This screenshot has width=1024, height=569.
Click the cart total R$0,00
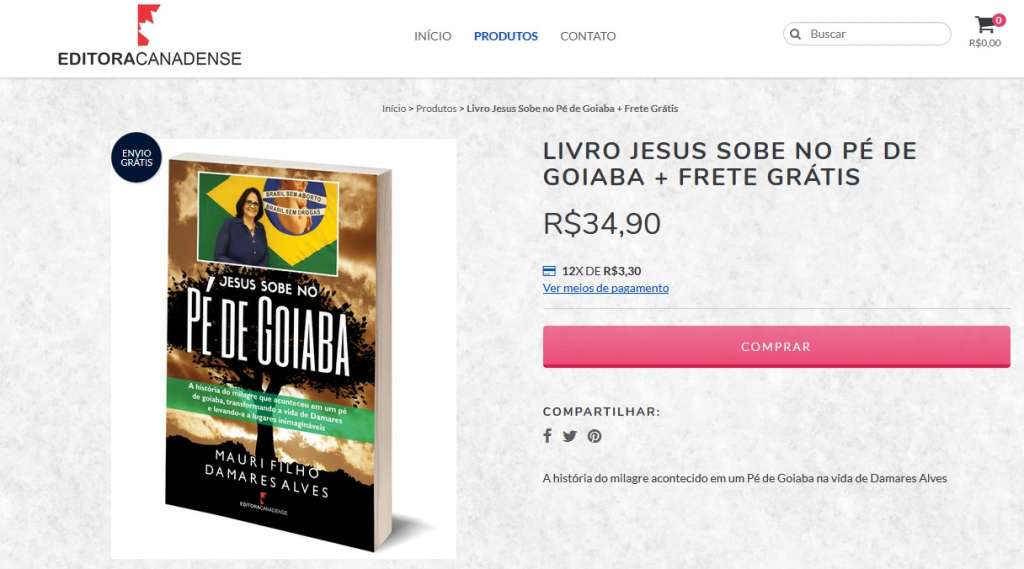point(985,43)
